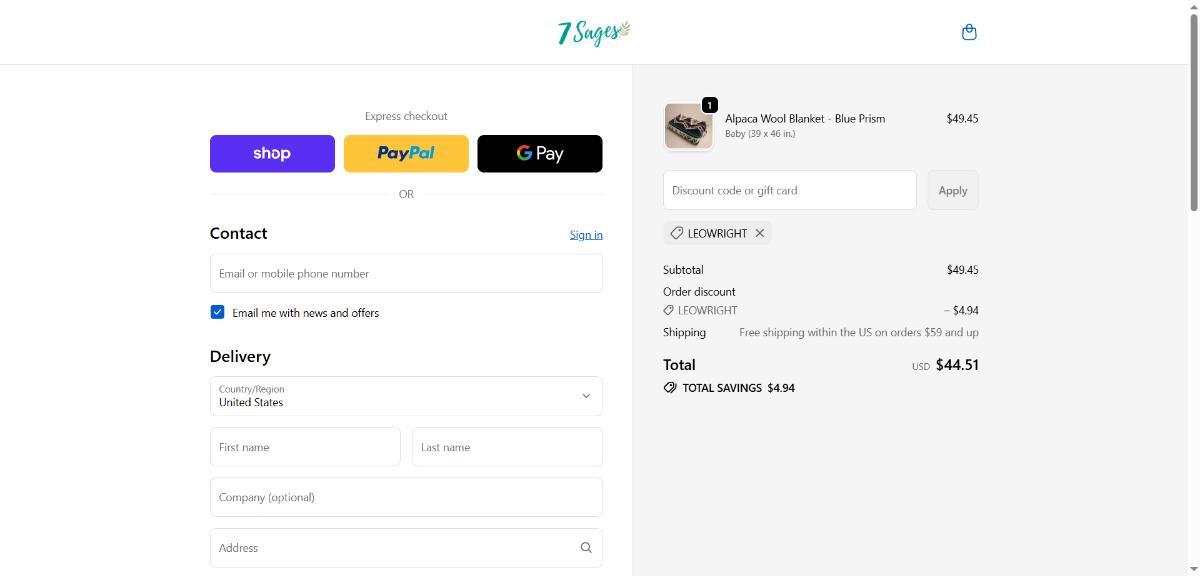Image resolution: width=1200 pixels, height=576 pixels.
Task: Click the Total Savings tag icon
Action: point(670,388)
